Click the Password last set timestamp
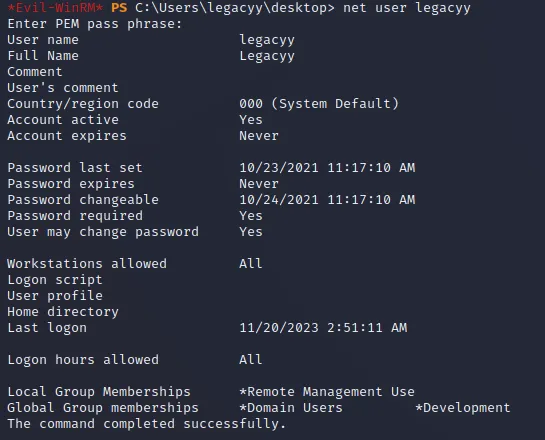 327,168
